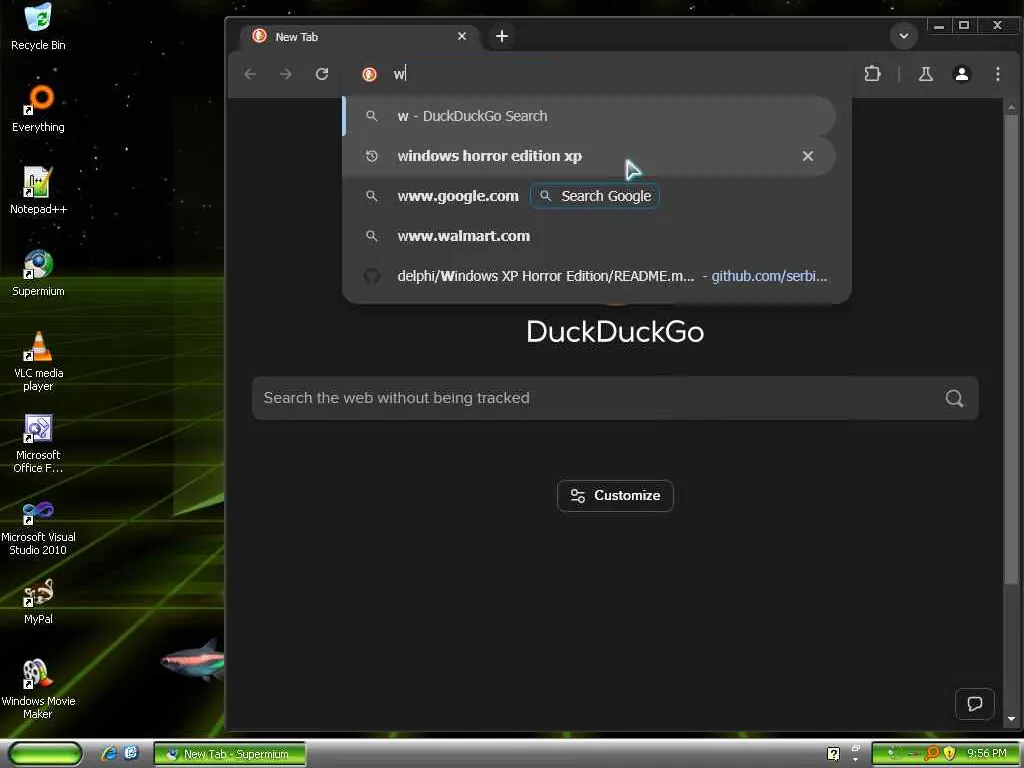The image size is (1024, 768).
Task: Open VLC media player shortcut
Action: (38, 361)
